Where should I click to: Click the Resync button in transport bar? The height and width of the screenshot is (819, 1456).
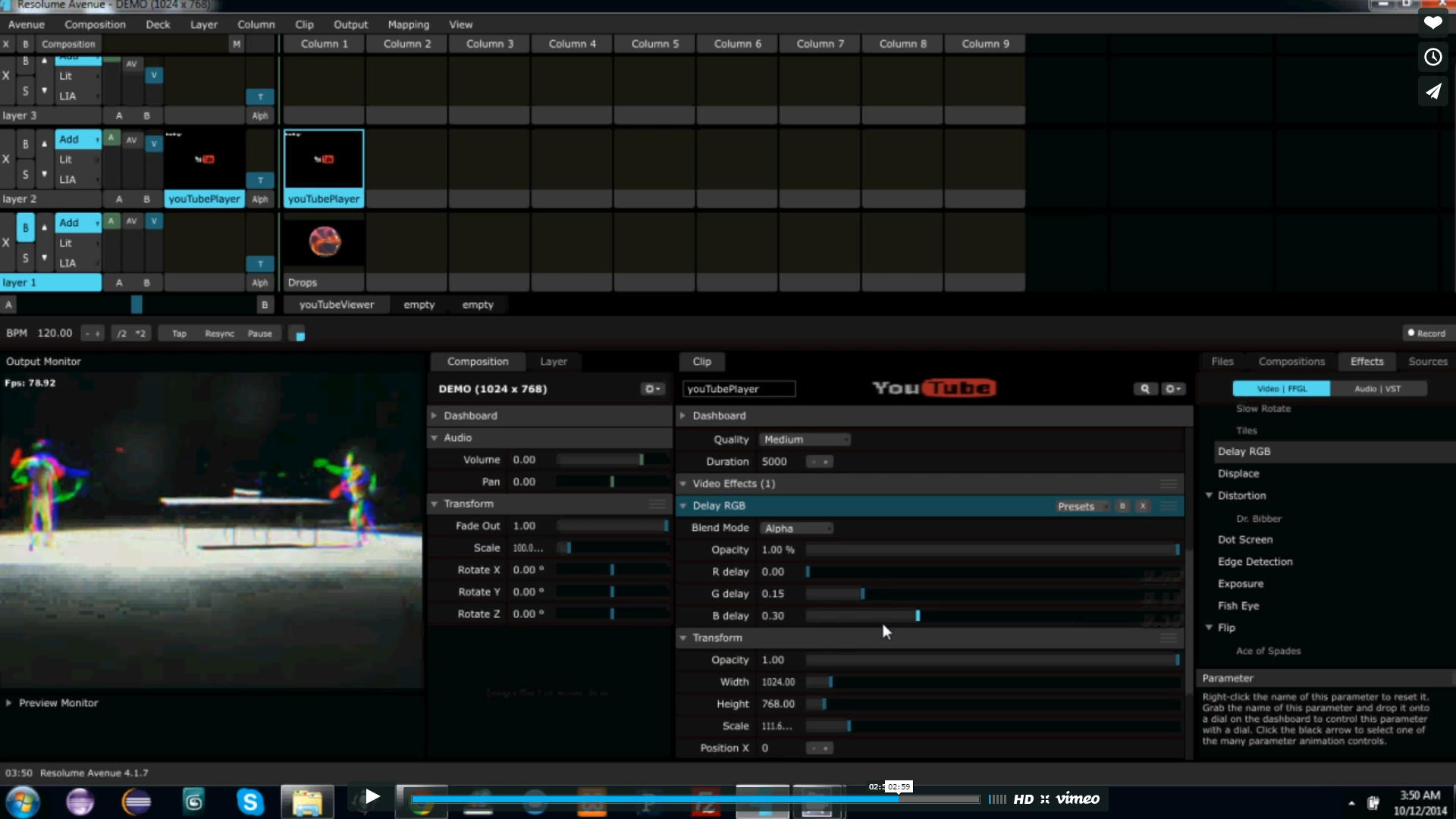[218, 333]
